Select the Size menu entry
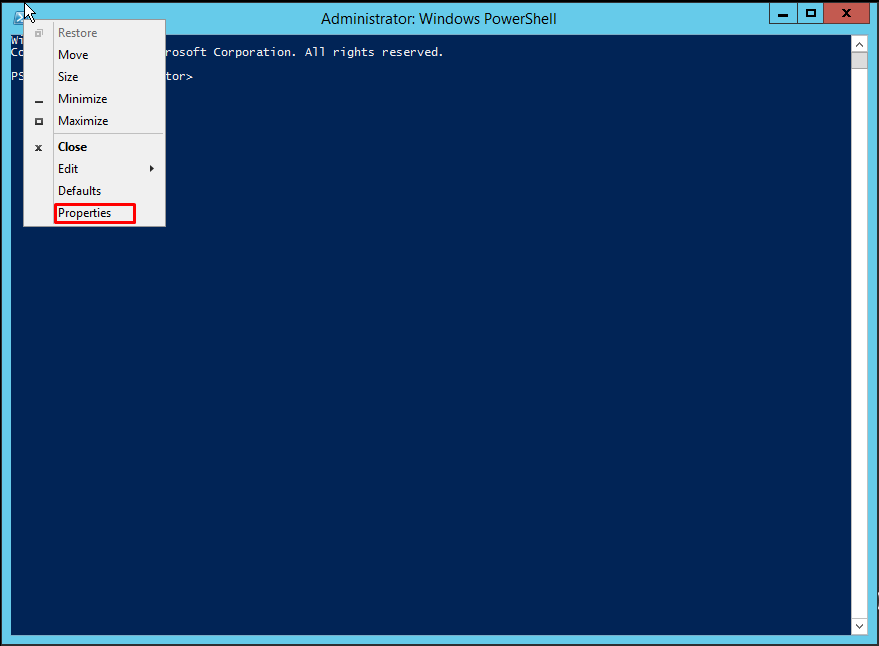Viewport: 879px width, 646px height. [x=95, y=77]
